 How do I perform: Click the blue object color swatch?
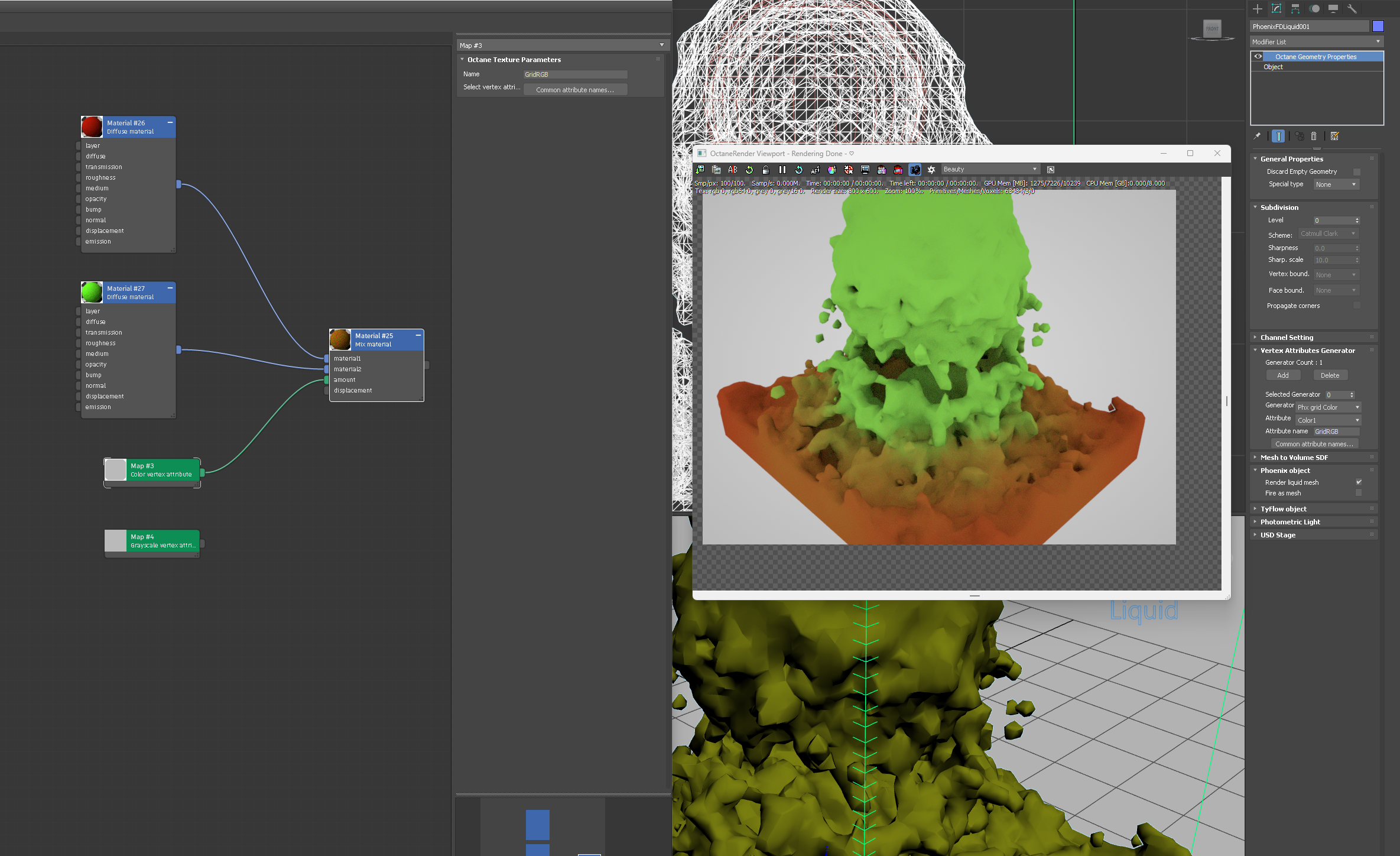(1378, 26)
